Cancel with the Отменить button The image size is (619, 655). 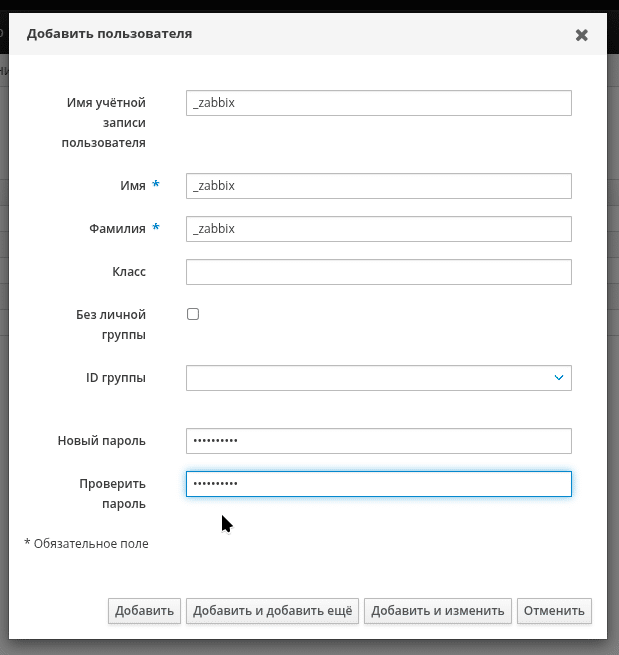tap(554, 611)
